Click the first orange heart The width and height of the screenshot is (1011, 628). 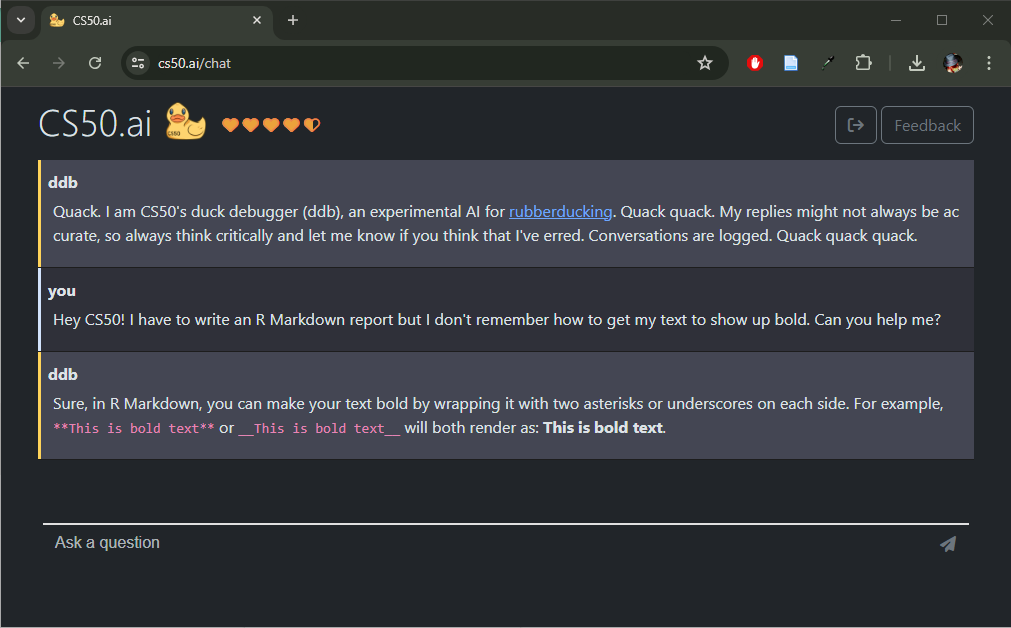[x=230, y=124]
